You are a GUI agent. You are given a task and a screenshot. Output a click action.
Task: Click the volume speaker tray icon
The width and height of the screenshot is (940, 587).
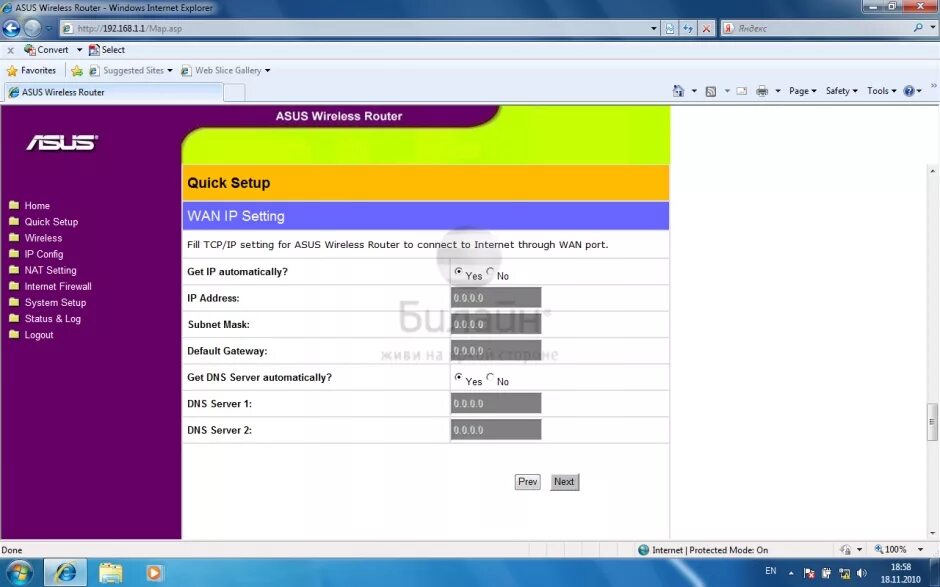tap(862, 573)
